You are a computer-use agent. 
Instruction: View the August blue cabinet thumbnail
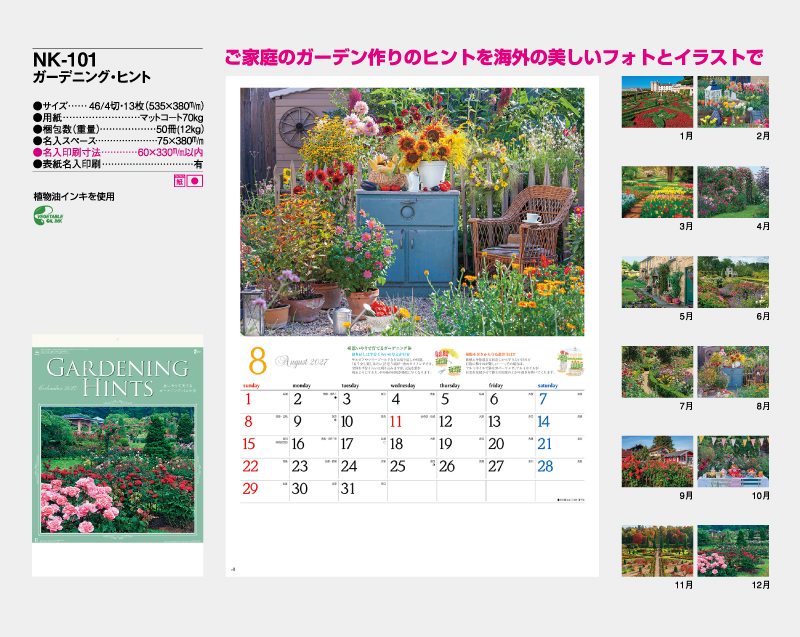click(x=733, y=372)
